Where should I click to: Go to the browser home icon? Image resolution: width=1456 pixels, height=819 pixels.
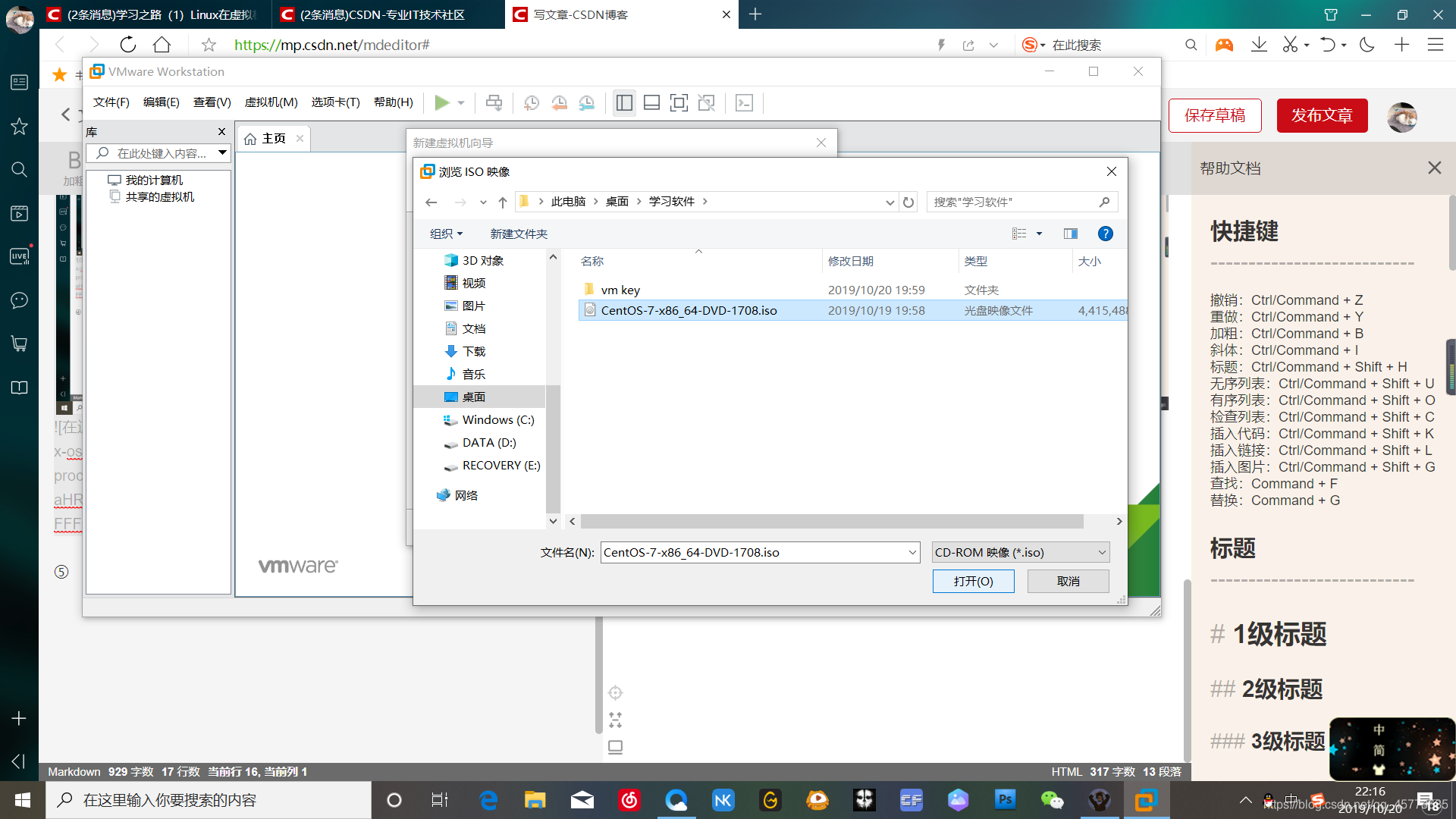[162, 45]
